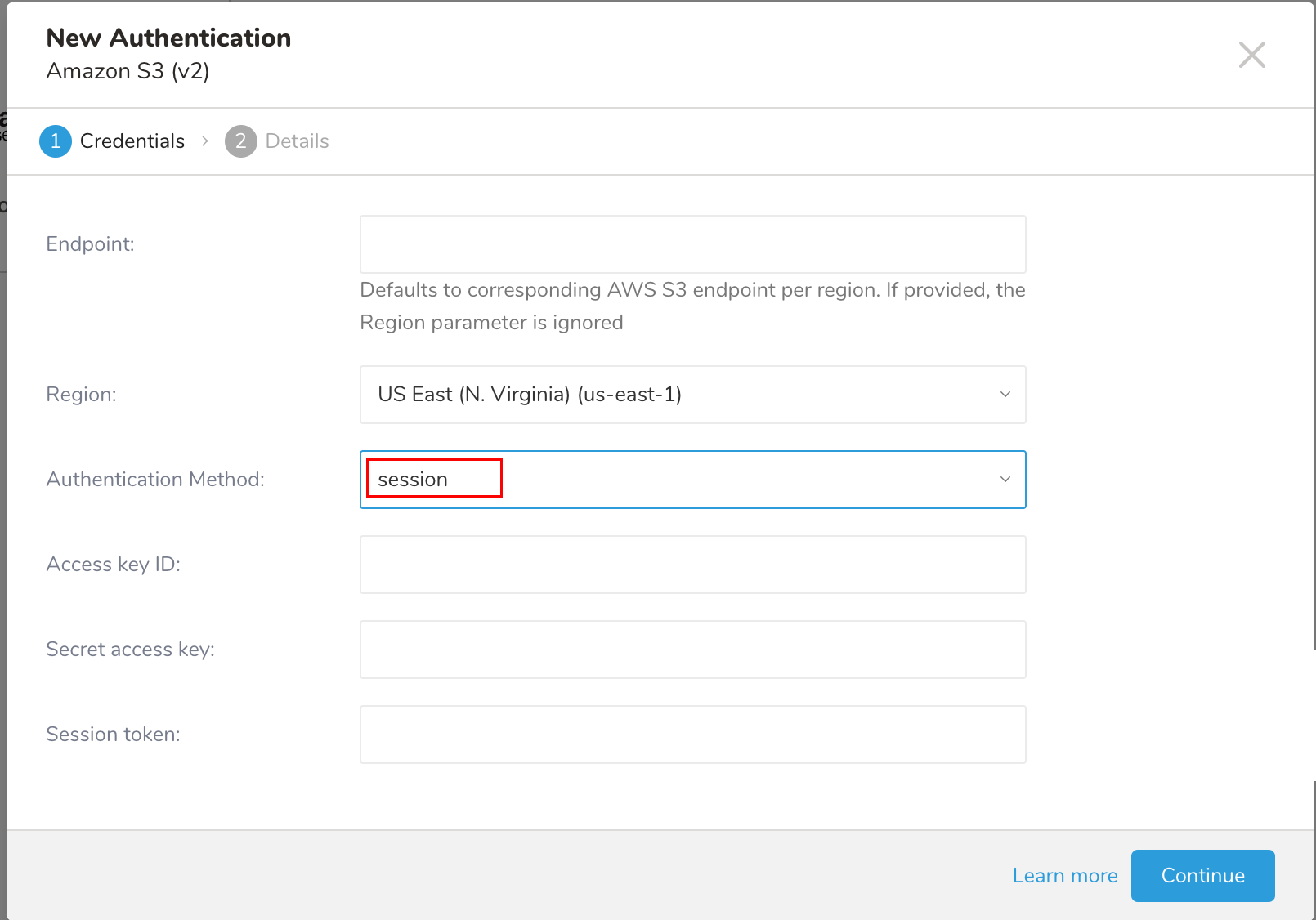Close the New Authentication dialog
Viewport: 1316px width, 920px height.
[1251, 56]
